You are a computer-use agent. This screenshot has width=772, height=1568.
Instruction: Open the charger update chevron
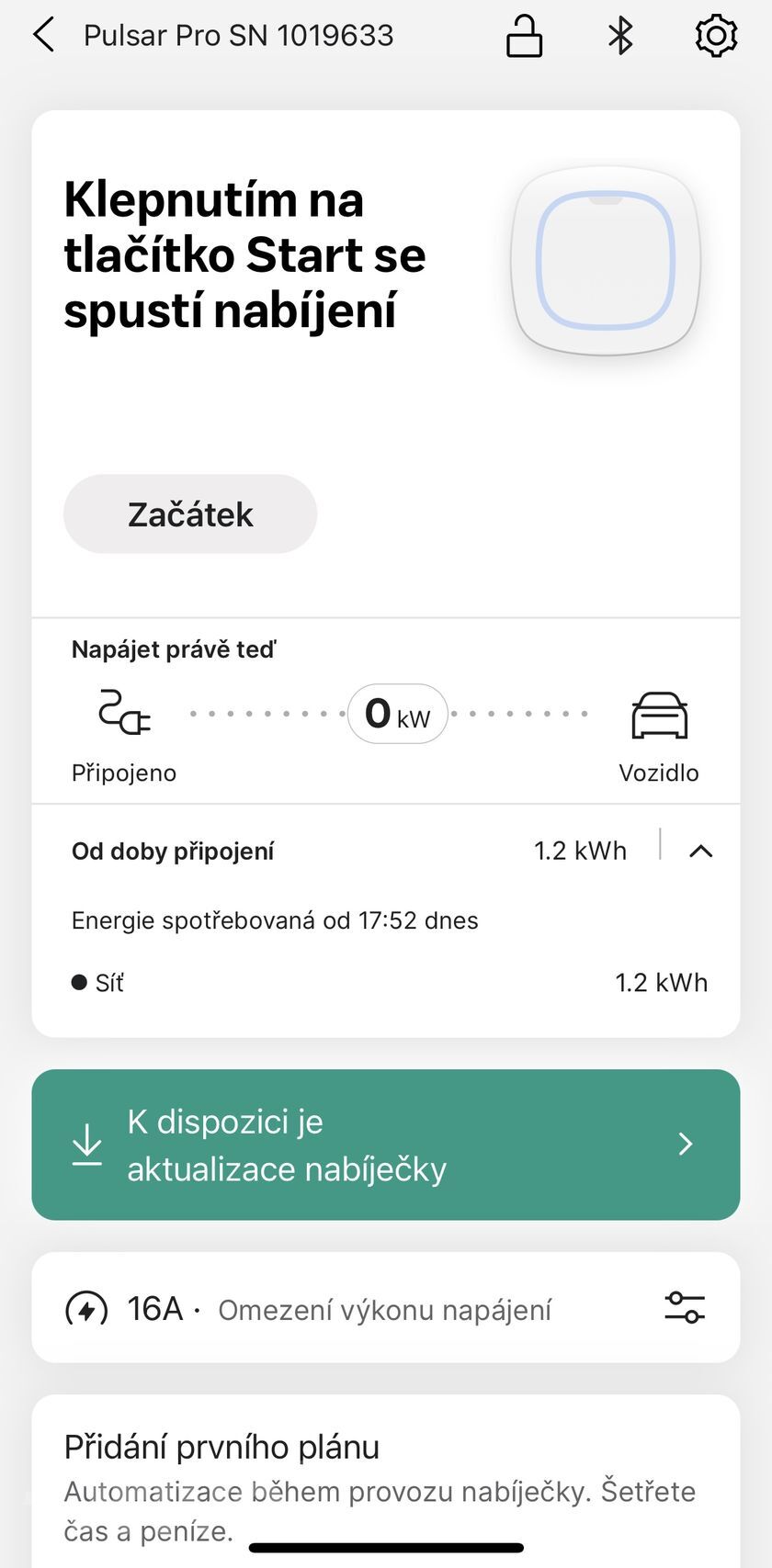(x=686, y=1145)
